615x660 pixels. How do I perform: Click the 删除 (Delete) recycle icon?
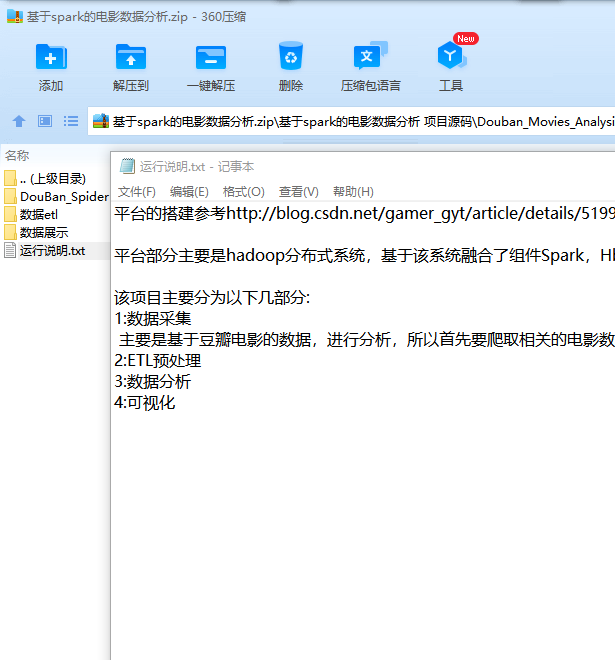click(291, 55)
